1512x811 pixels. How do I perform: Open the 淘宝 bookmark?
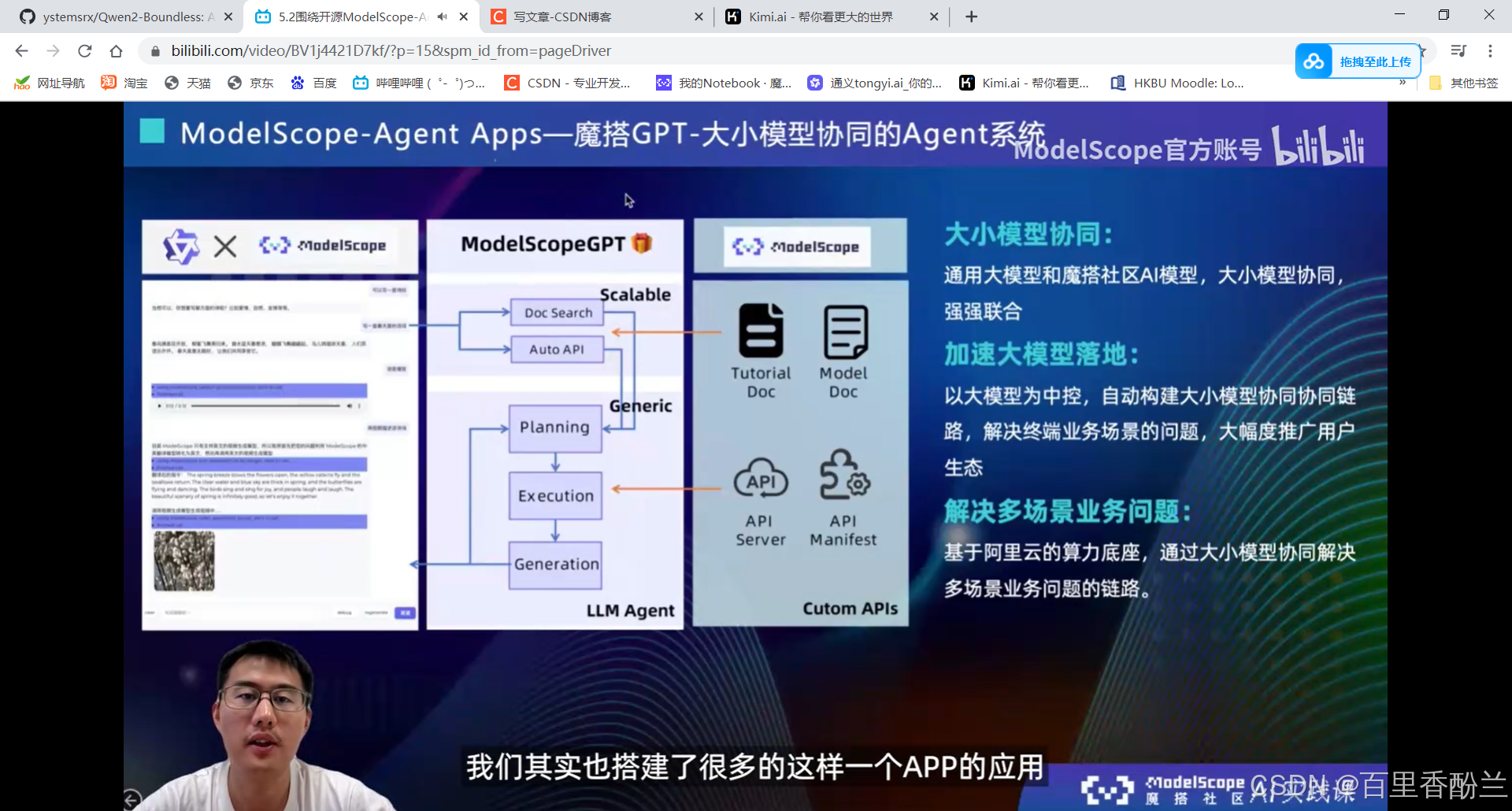pos(124,83)
